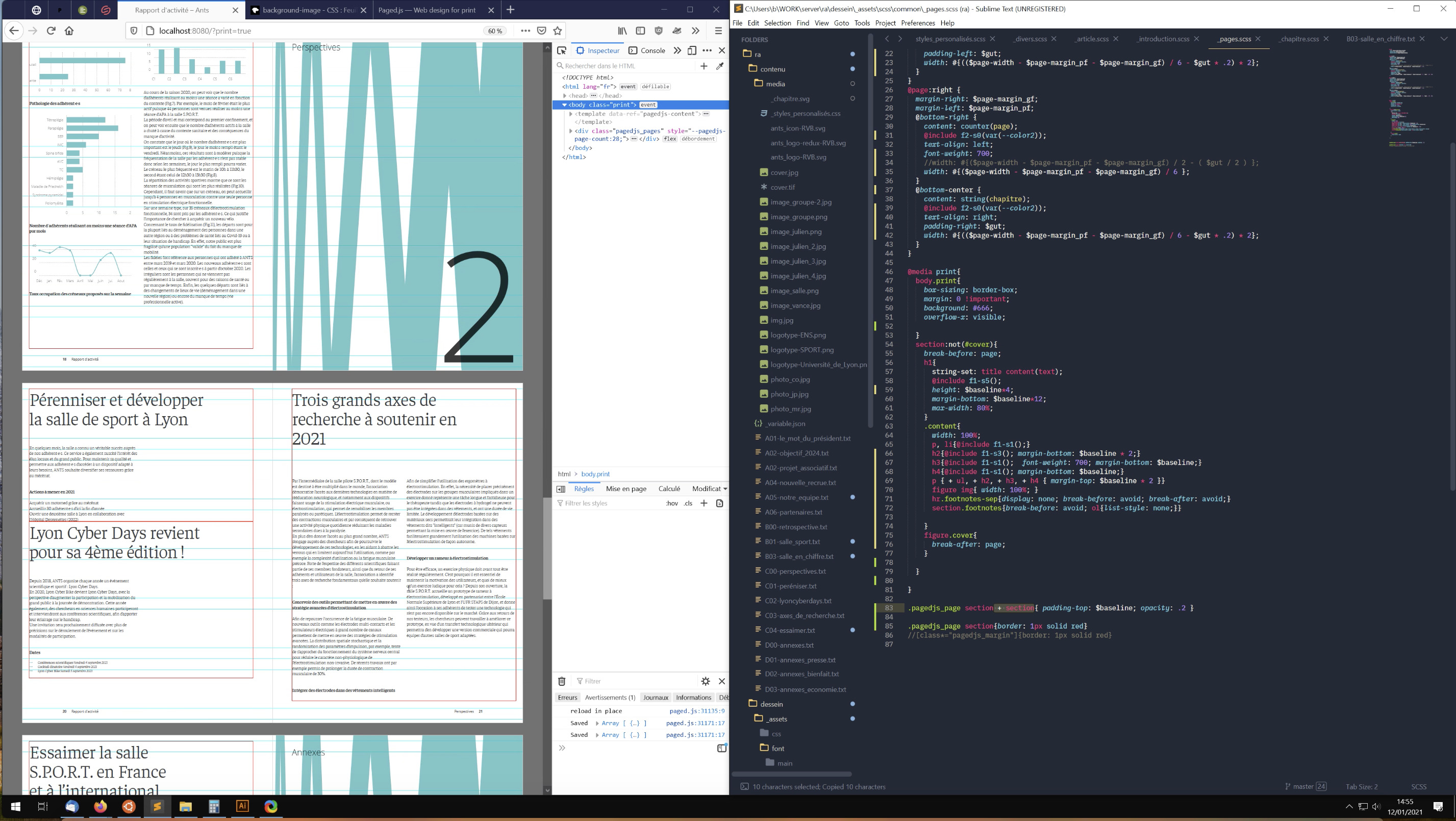The height and width of the screenshot is (821, 1456).
Task: Toggle flex overlay badge on pagedjs_pages div
Action: 670,139
